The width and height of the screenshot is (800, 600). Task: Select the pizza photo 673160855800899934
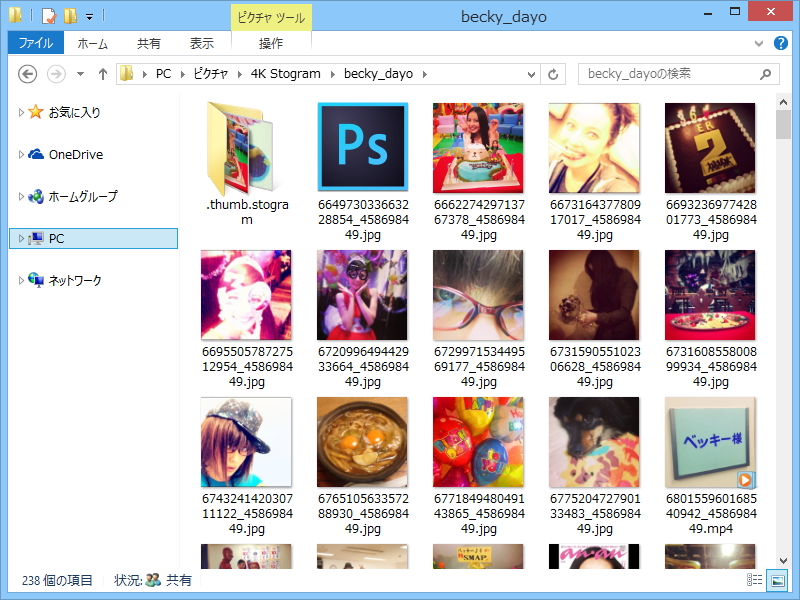point(711,319)
